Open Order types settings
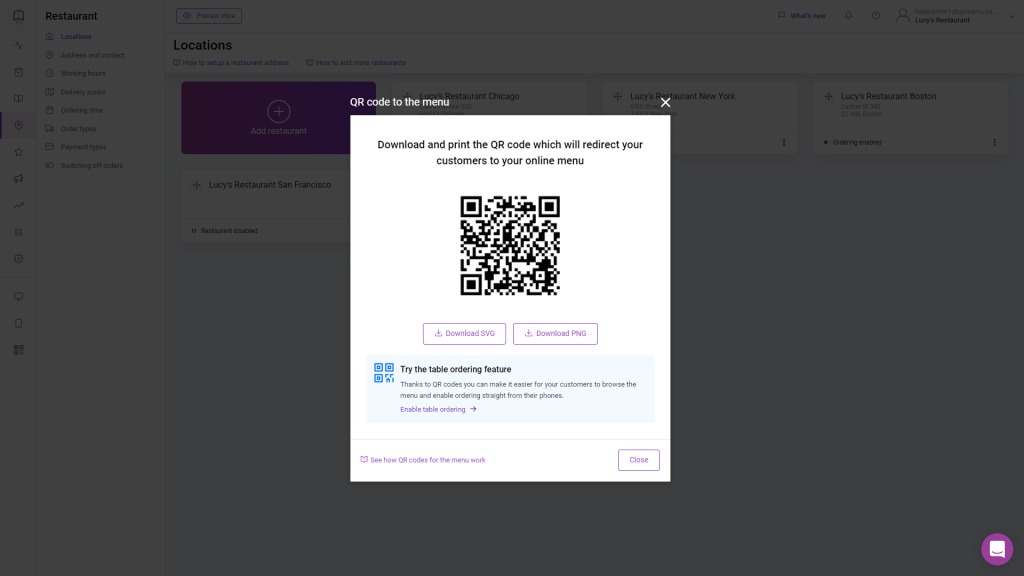The height and width of the screenshot is (576, 1024). coord(78,129)
